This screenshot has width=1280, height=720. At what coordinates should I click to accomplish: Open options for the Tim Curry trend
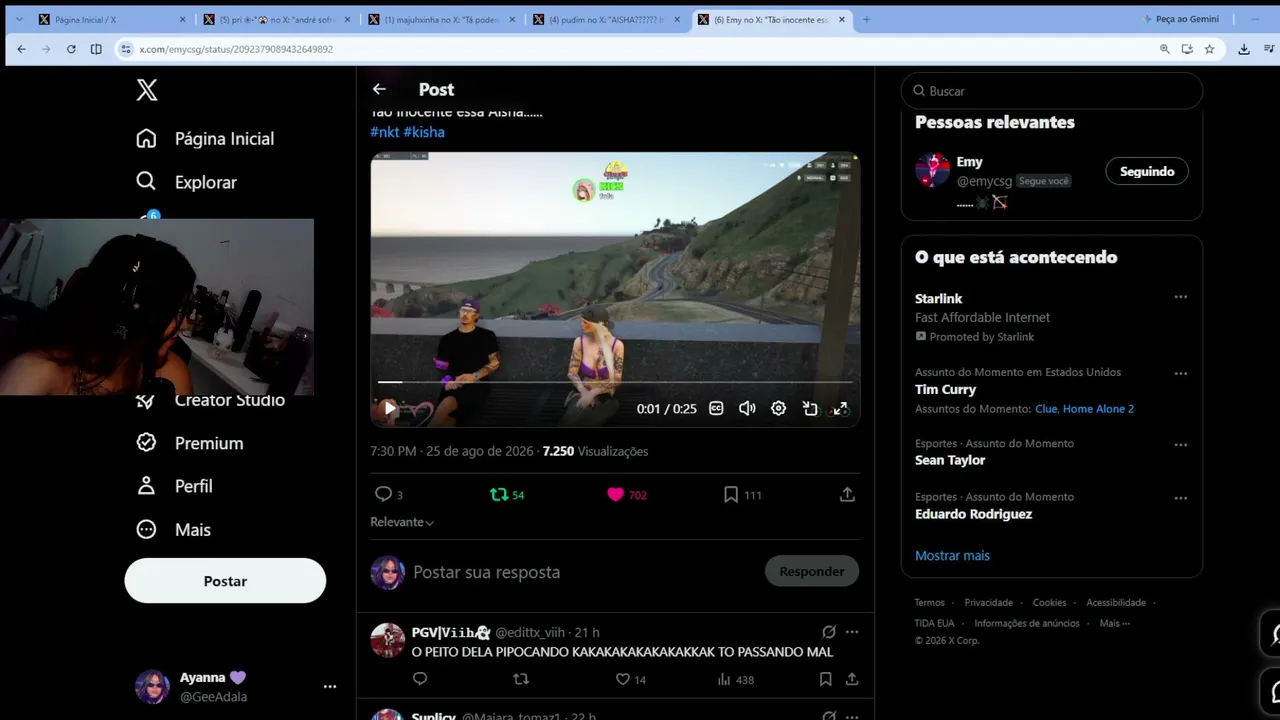[x=1181, y=373]
